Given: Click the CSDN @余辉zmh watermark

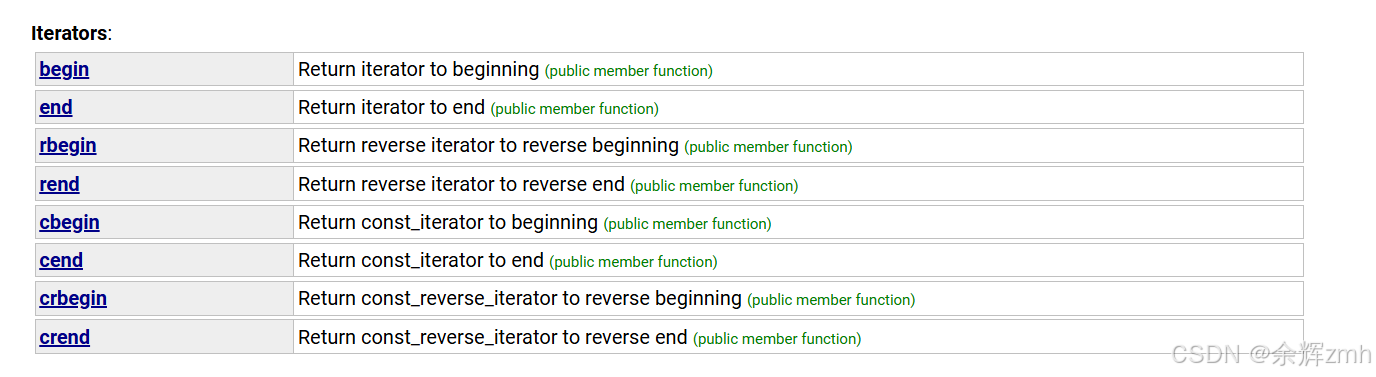Looking at the screenshot, I should pyautogui.click(x=1272, y=354).
